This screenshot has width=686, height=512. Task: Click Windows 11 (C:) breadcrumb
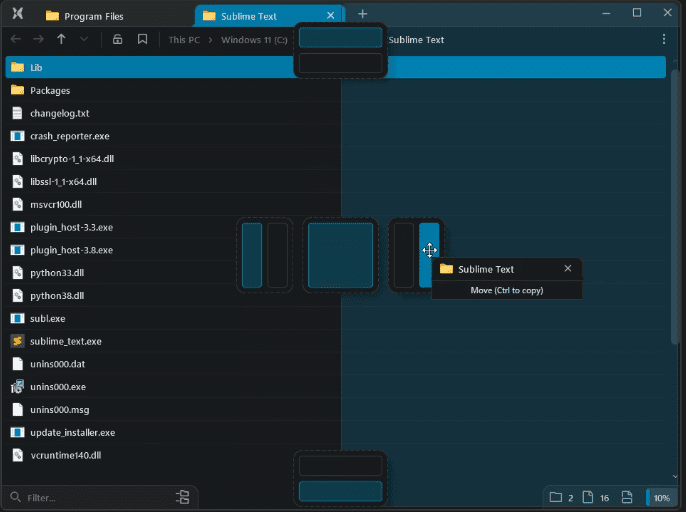254,40
